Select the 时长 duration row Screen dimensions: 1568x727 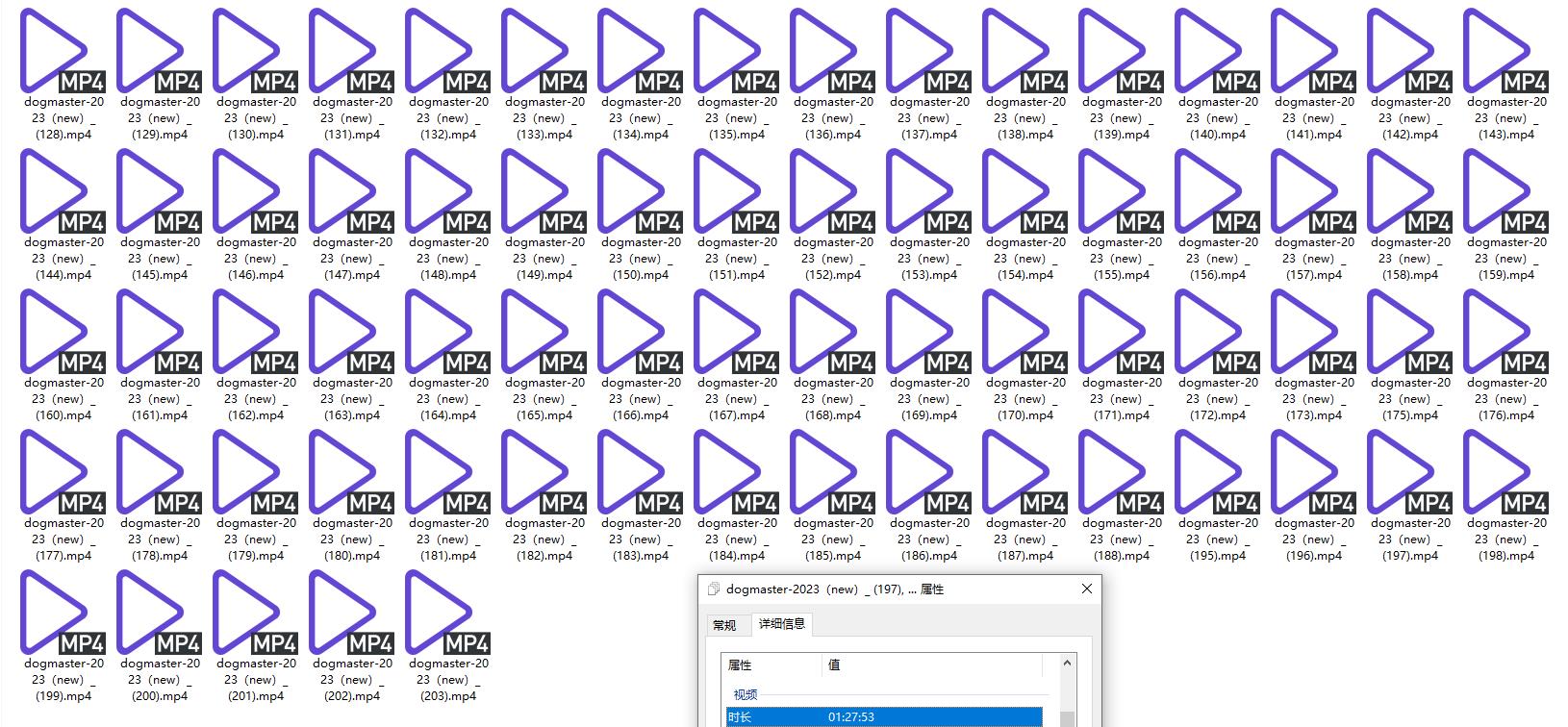pos(883,716)
